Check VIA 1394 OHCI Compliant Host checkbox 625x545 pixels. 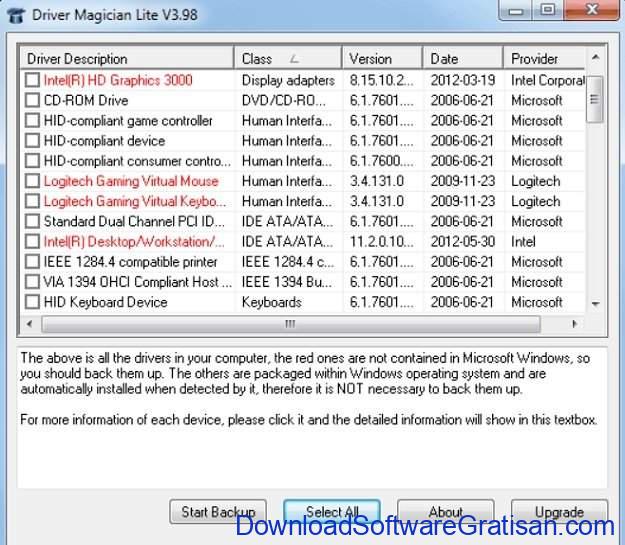(x=32, y=282)
